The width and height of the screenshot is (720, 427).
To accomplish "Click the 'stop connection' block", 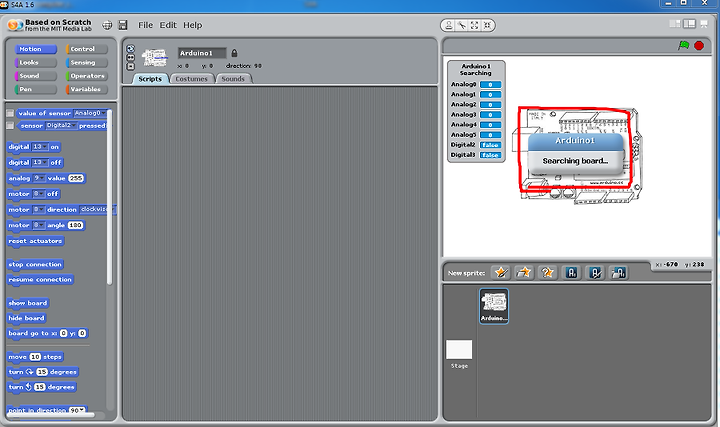I will (x=35, y=264).
